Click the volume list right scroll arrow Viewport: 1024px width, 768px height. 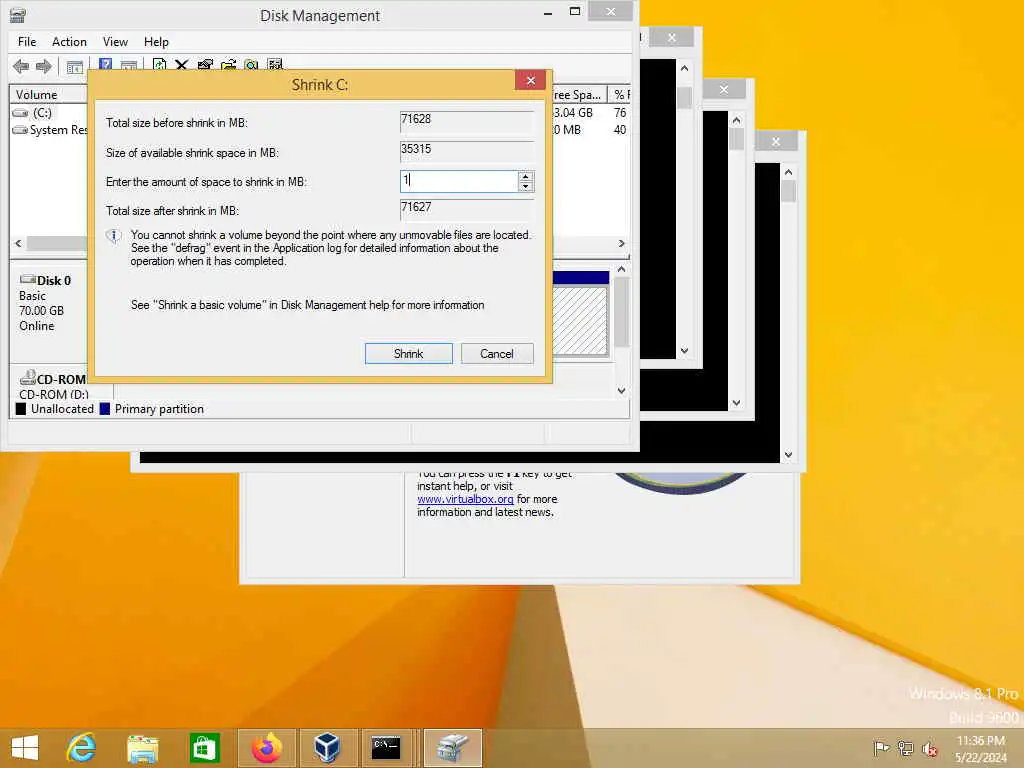tap(622, 243)
